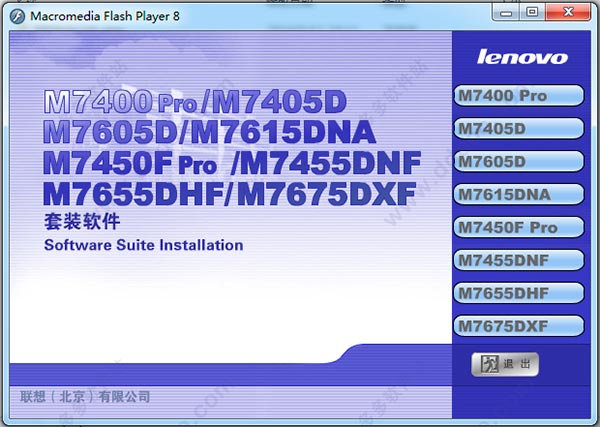Viewport: 600px width, 427px height.
Task: Select the M7615DNA model button
Action: coord(519,194)
